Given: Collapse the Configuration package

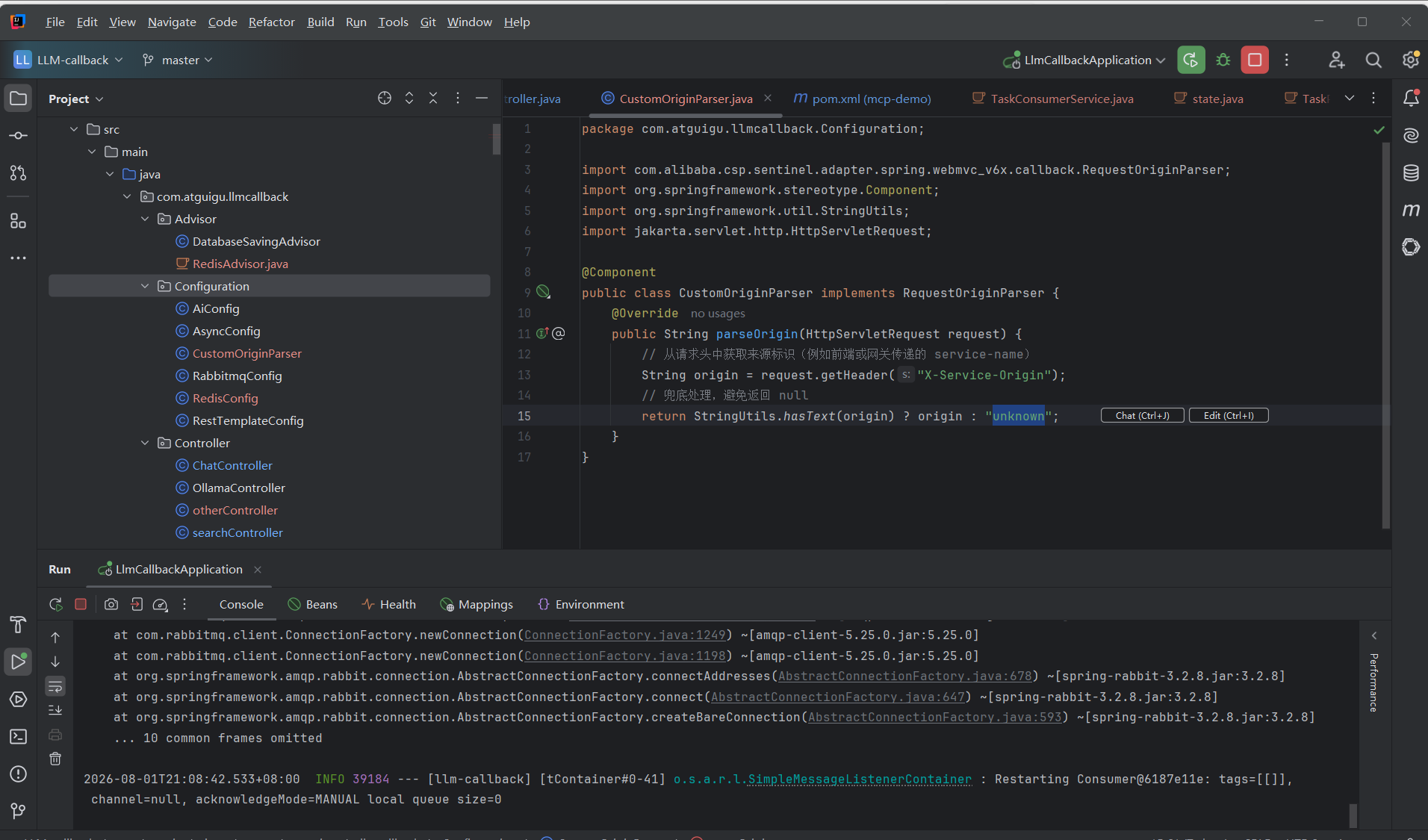Looking at the screenshot, I should pos(145,286).
